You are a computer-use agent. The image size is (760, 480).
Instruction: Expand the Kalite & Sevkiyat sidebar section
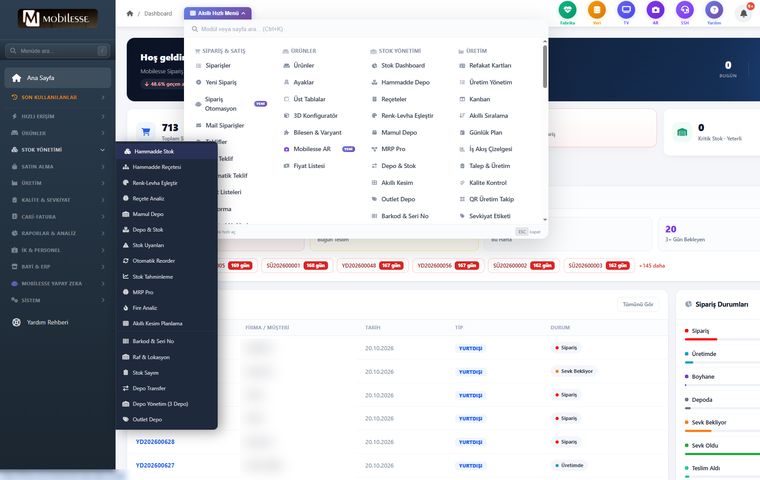tap(58, 200)
